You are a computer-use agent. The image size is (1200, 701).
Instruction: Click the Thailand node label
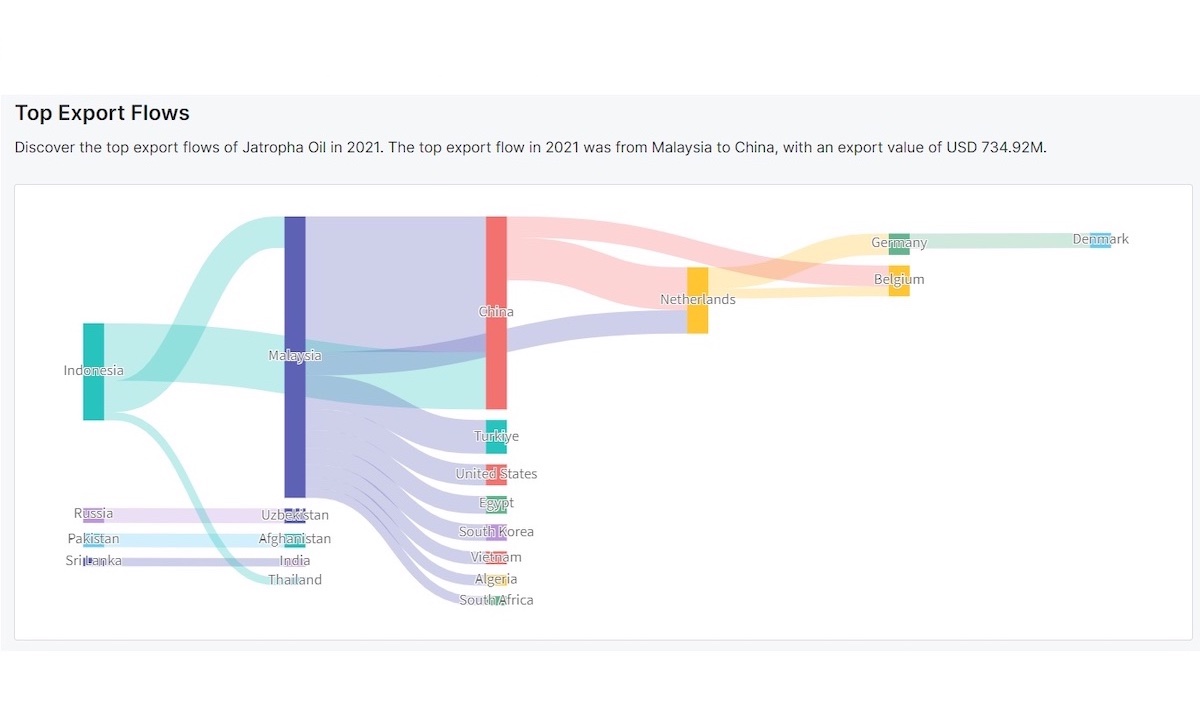tap(295, 580)
